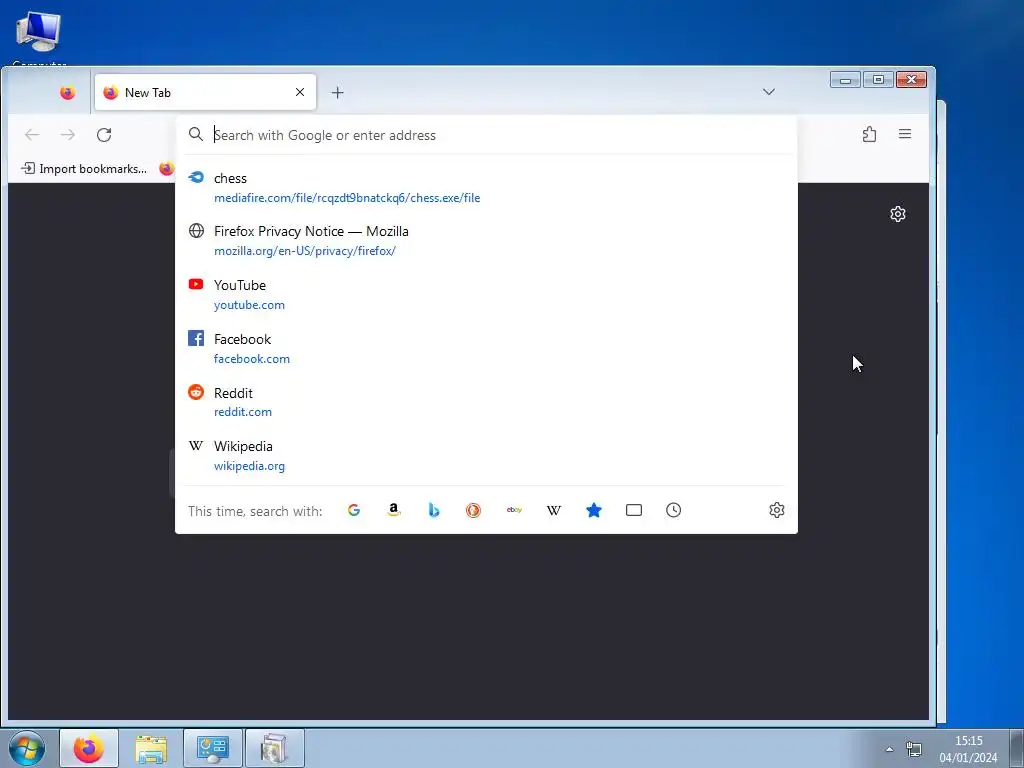
Task: Click the Show desktop strip at the taskbar's end
Action: click(1017, 748)
